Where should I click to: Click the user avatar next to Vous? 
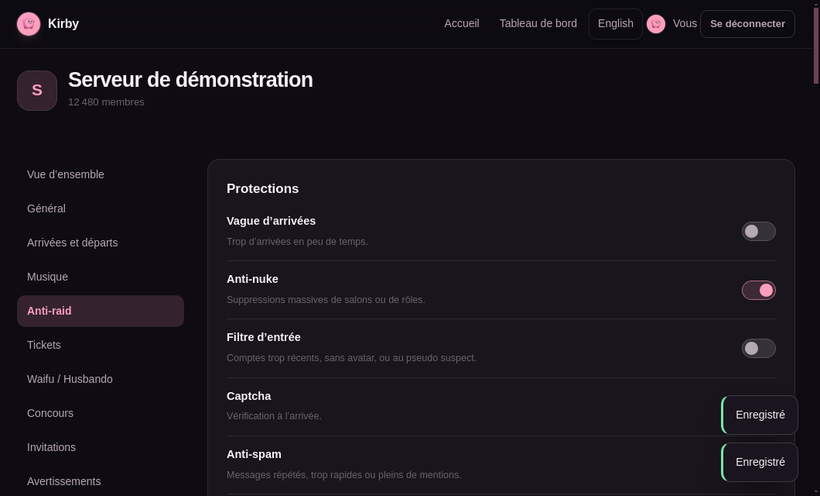point(656,24)
